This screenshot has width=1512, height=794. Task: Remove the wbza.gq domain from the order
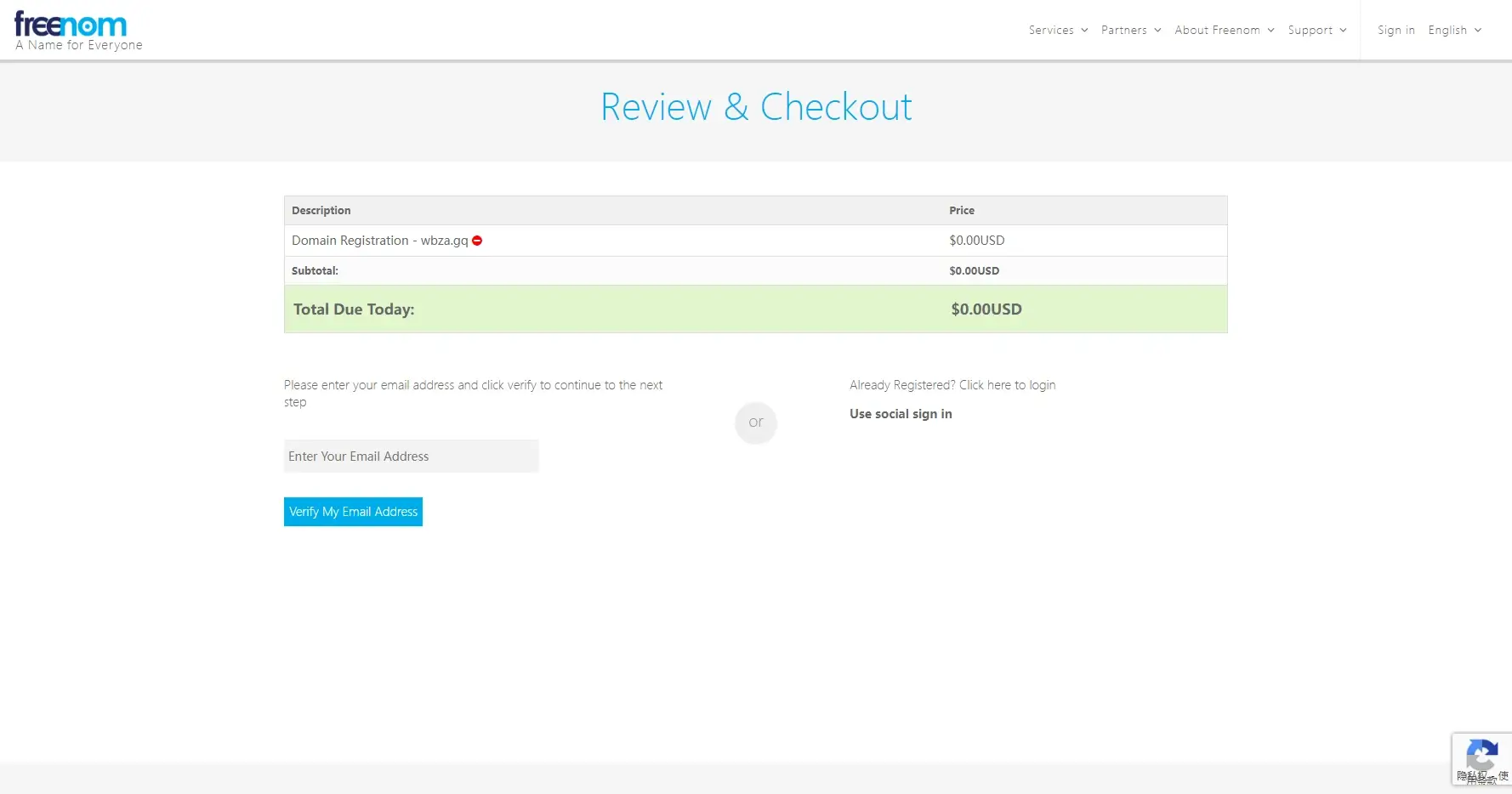pos(477,241)
